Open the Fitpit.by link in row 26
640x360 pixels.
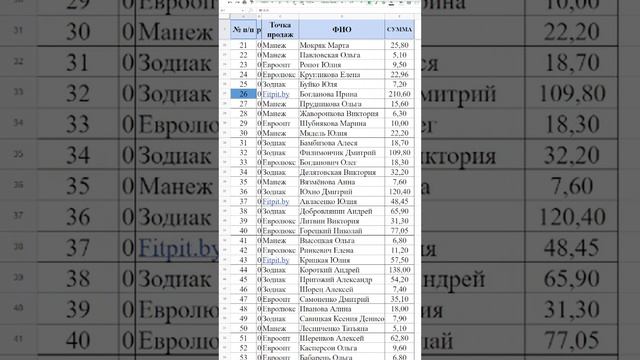click(x=276, y=94)
